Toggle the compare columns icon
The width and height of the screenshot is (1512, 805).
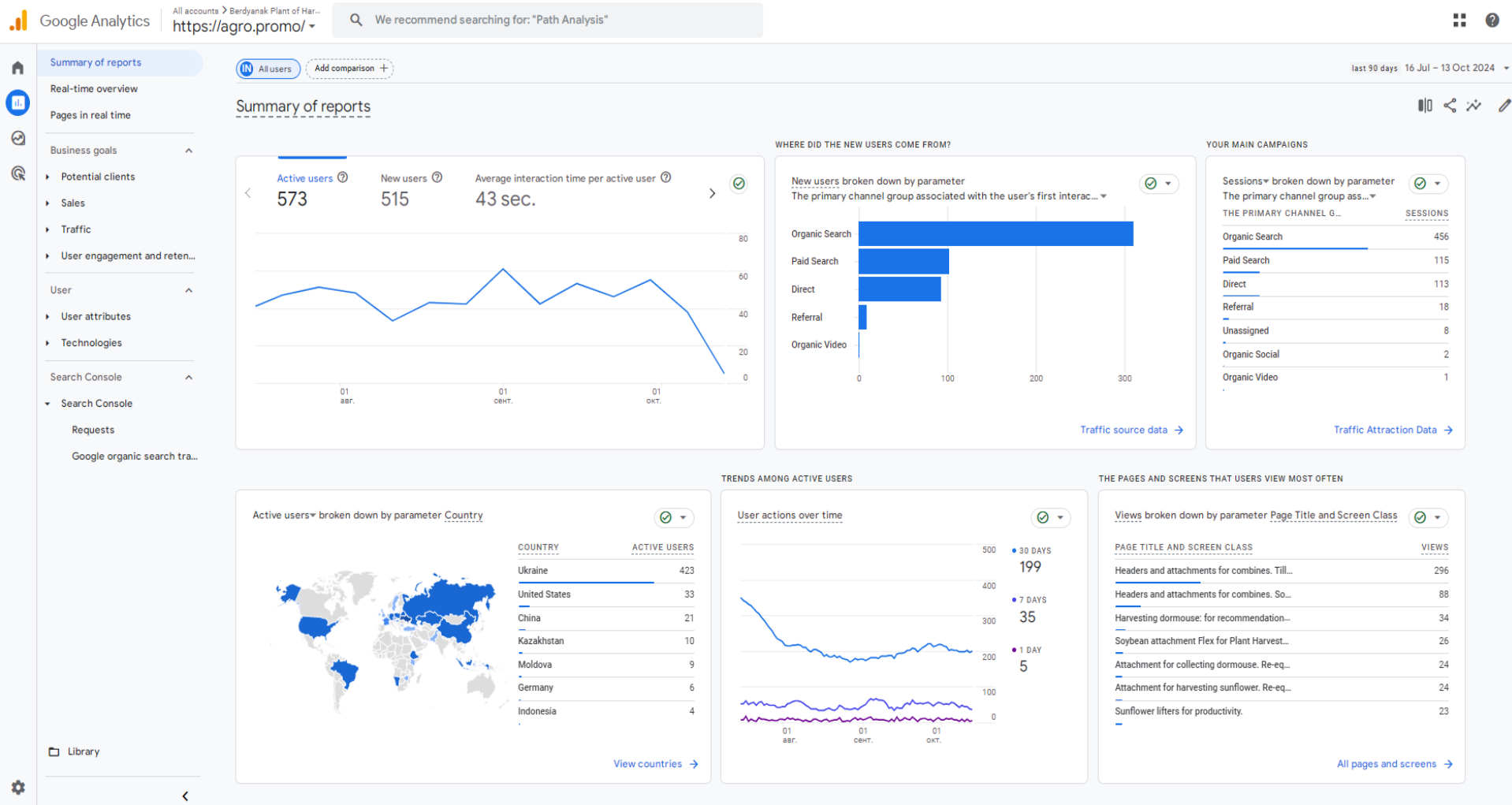click(x=1424, y=106)
